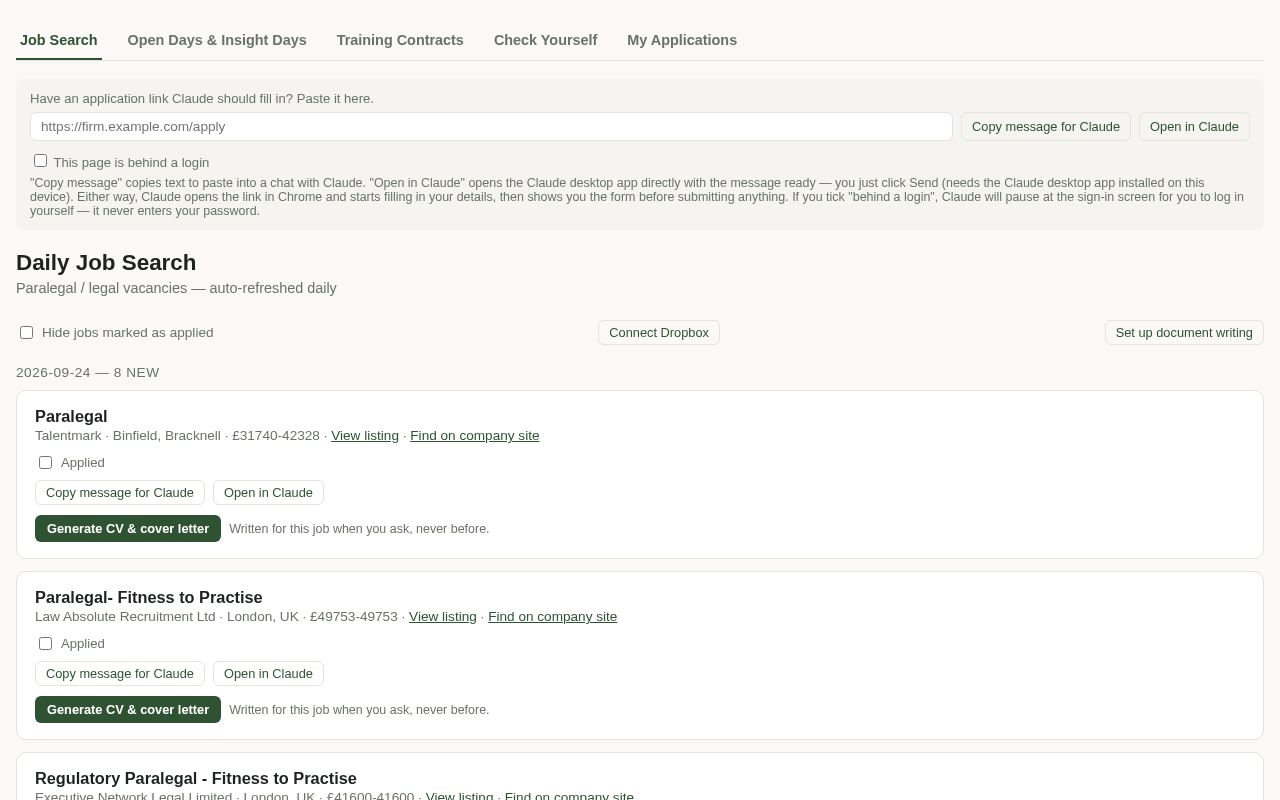
Task: Find Talentmark Paralegal job on company site
Action: [474, 436]
